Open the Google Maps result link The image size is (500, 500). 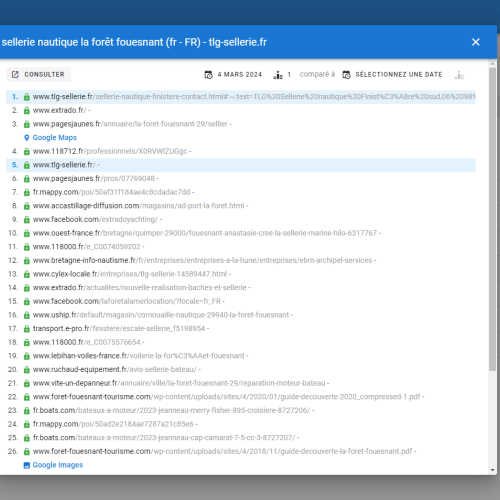pyautogui.click(x=55, y=137)
